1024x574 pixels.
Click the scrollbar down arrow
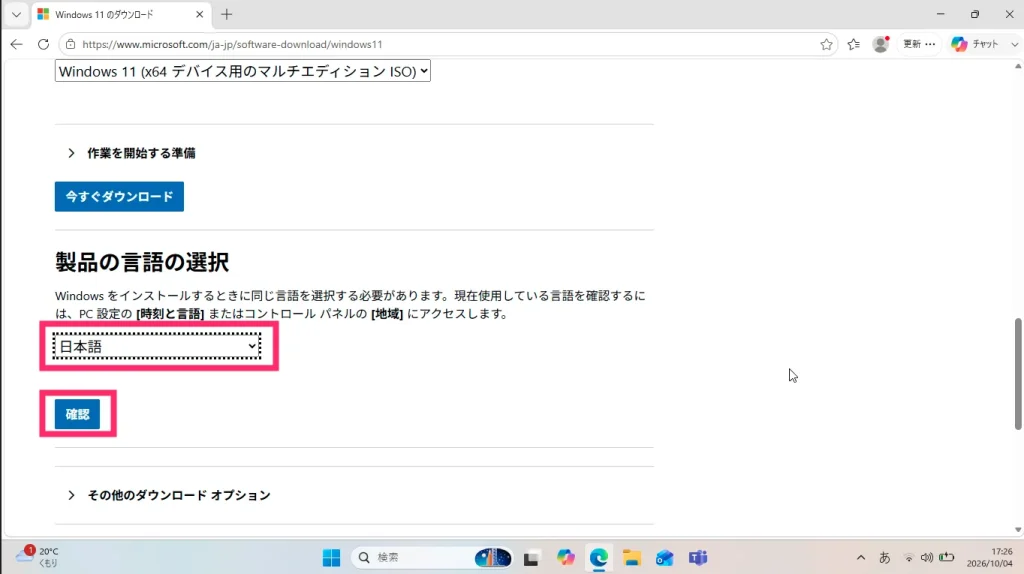1017,530
